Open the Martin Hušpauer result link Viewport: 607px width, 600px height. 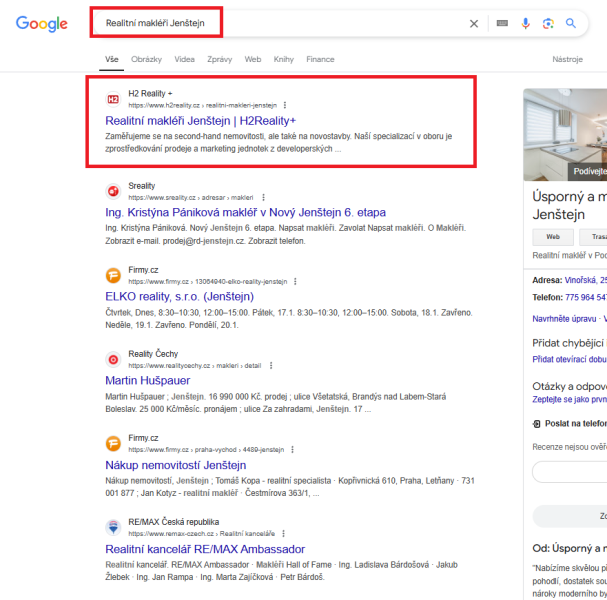click(x=147, y=381)
